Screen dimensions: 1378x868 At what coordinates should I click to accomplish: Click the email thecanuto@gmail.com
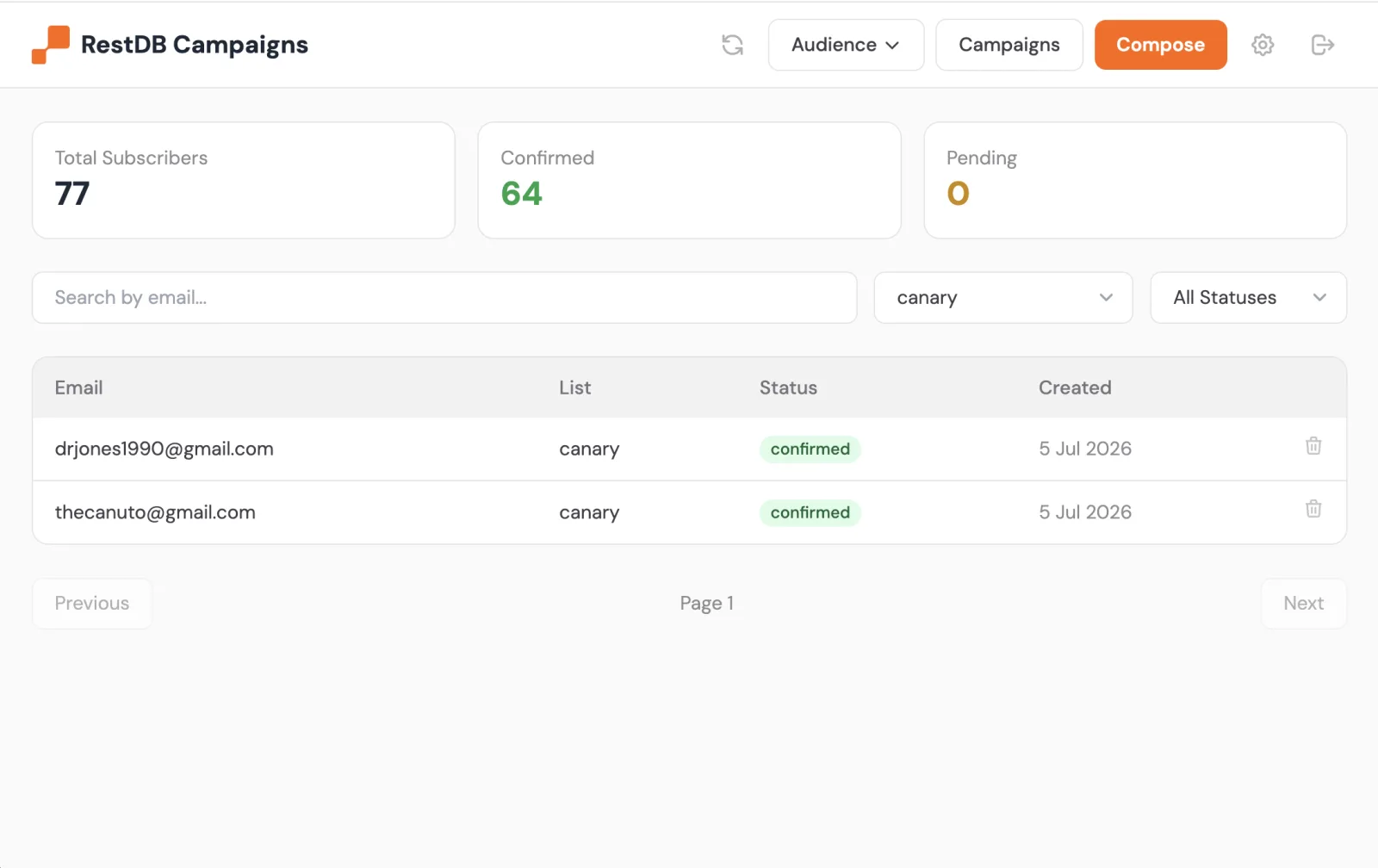click(155, 512)
